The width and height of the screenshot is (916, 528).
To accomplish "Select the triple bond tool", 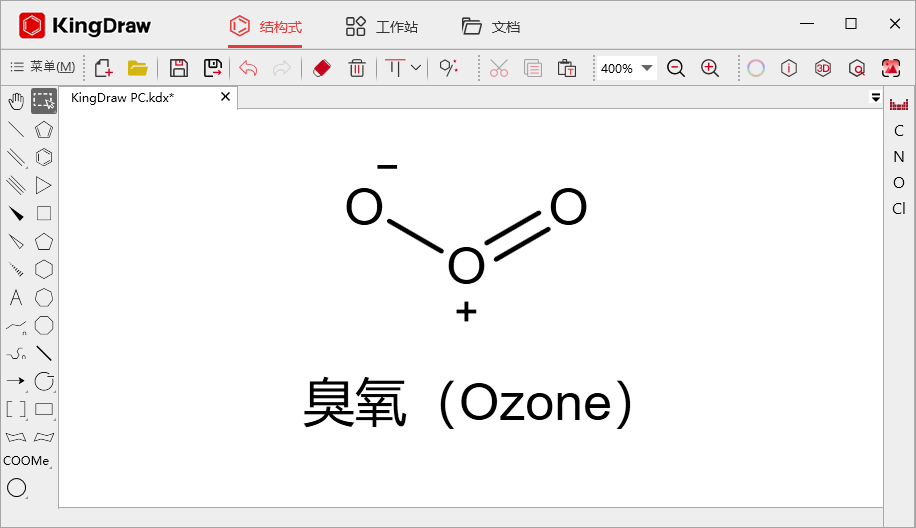I will pyautogui.click(x=16, y=185).
